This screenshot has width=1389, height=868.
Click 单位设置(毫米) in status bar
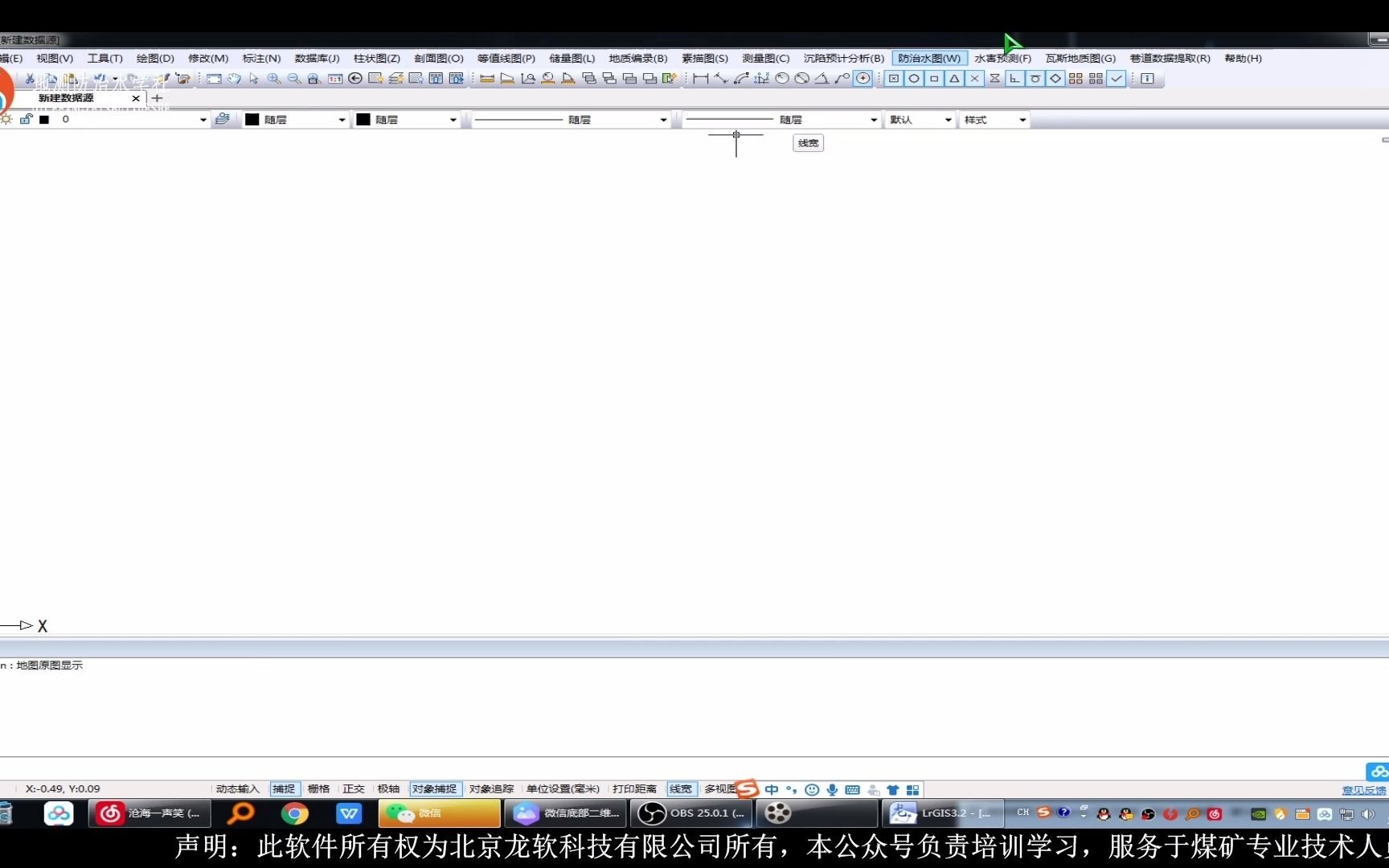563,789
